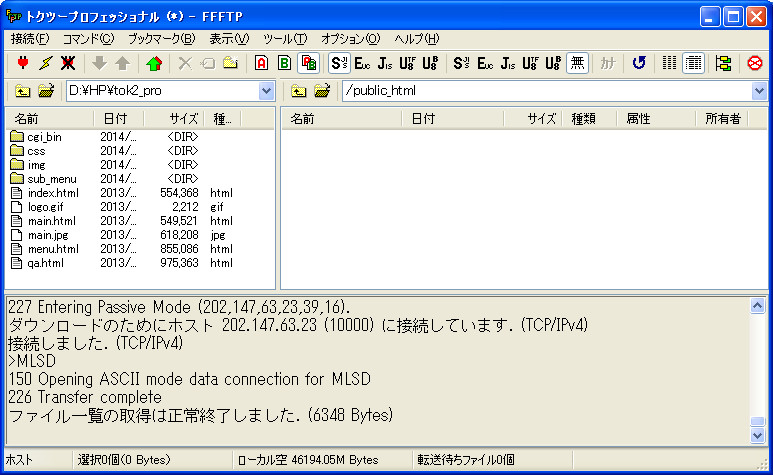
Task: Toggle ASCII transfer mode (A) button
Action: [x=261, y=63]
